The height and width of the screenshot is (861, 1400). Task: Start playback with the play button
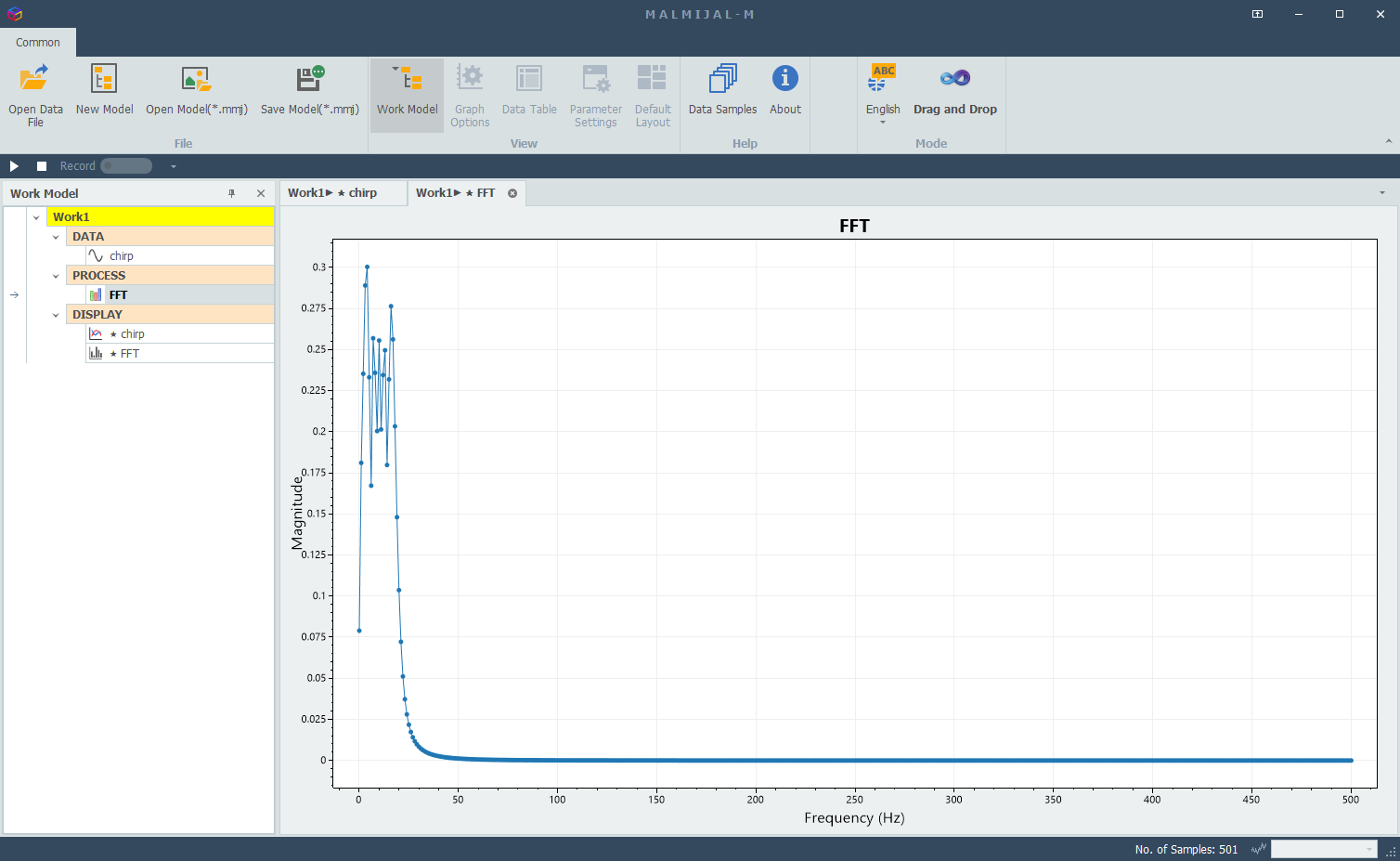click(x=14, y=166)
